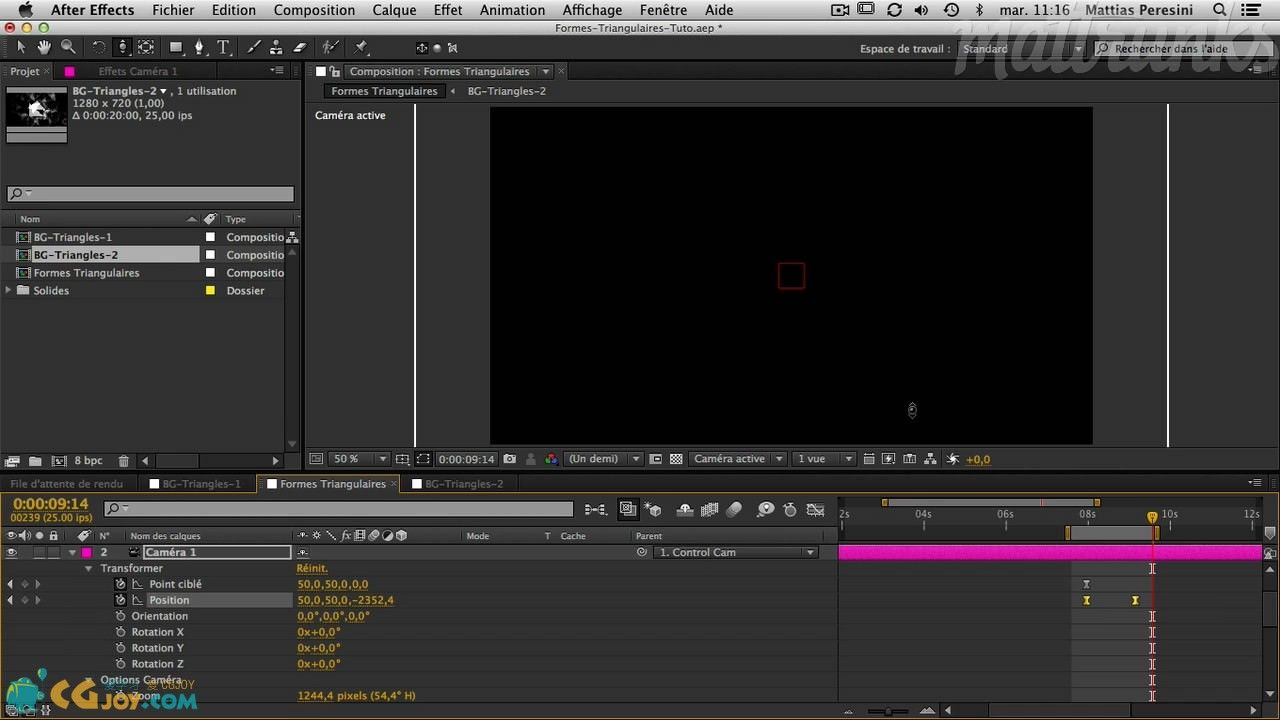
Task: Open the Animation menu
Action: click(512, 10)
